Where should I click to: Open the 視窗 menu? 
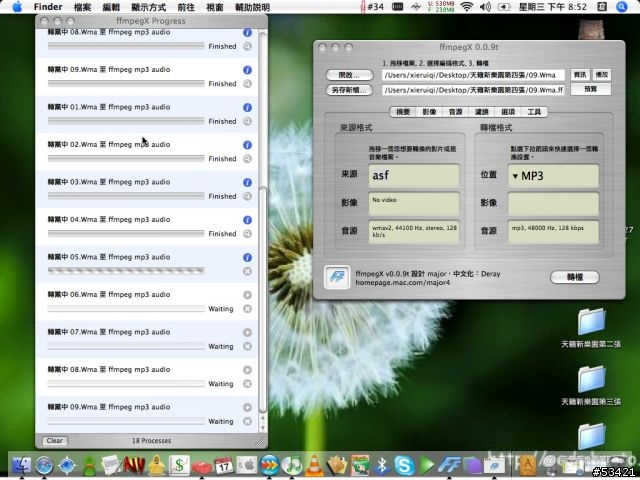pos(215,7)
